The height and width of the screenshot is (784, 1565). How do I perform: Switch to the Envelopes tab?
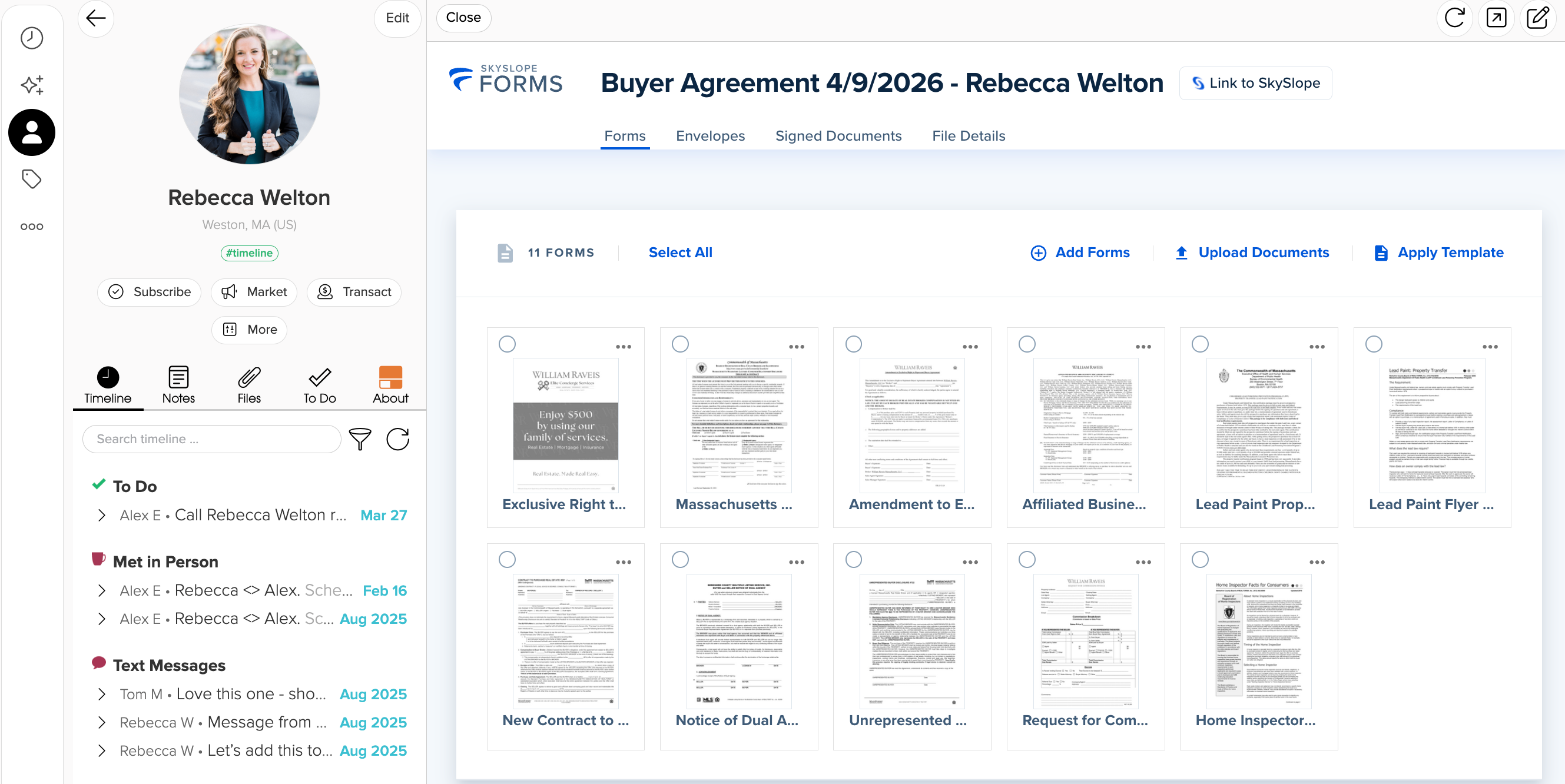pyautogui.click(x=709, y=136)
